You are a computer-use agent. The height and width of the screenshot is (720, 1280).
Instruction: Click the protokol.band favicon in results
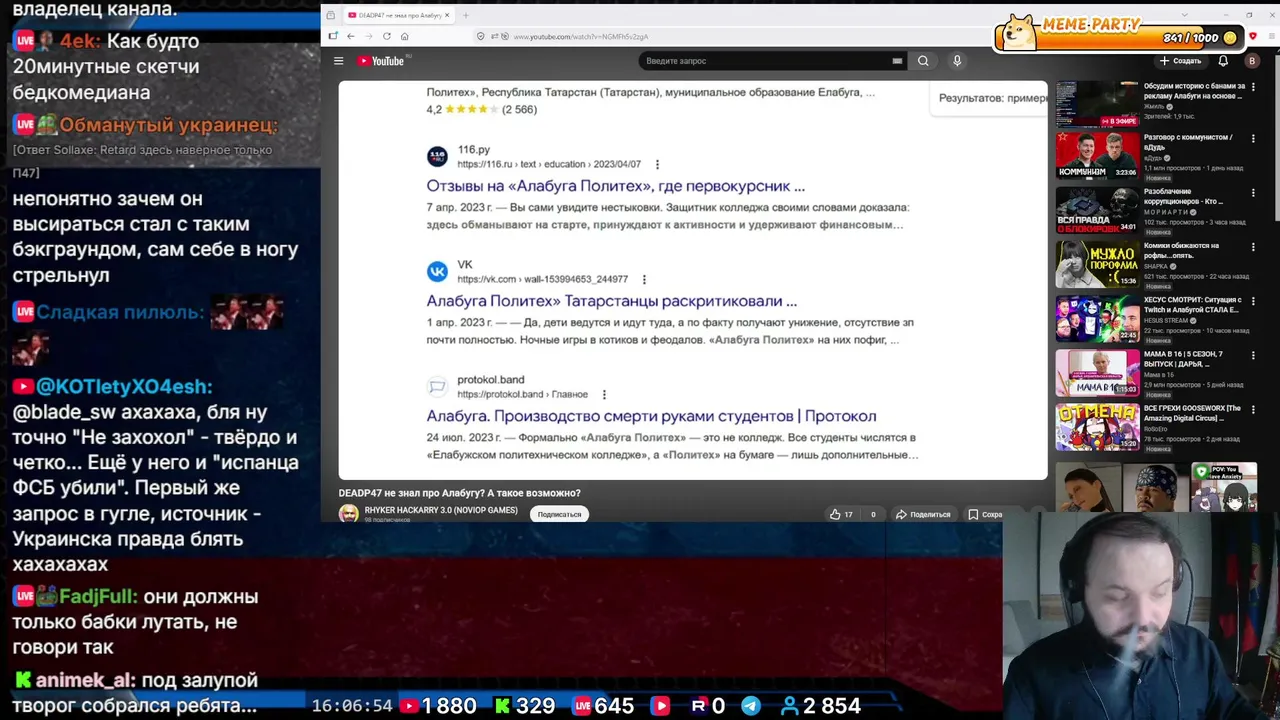(x=437, y=386)
